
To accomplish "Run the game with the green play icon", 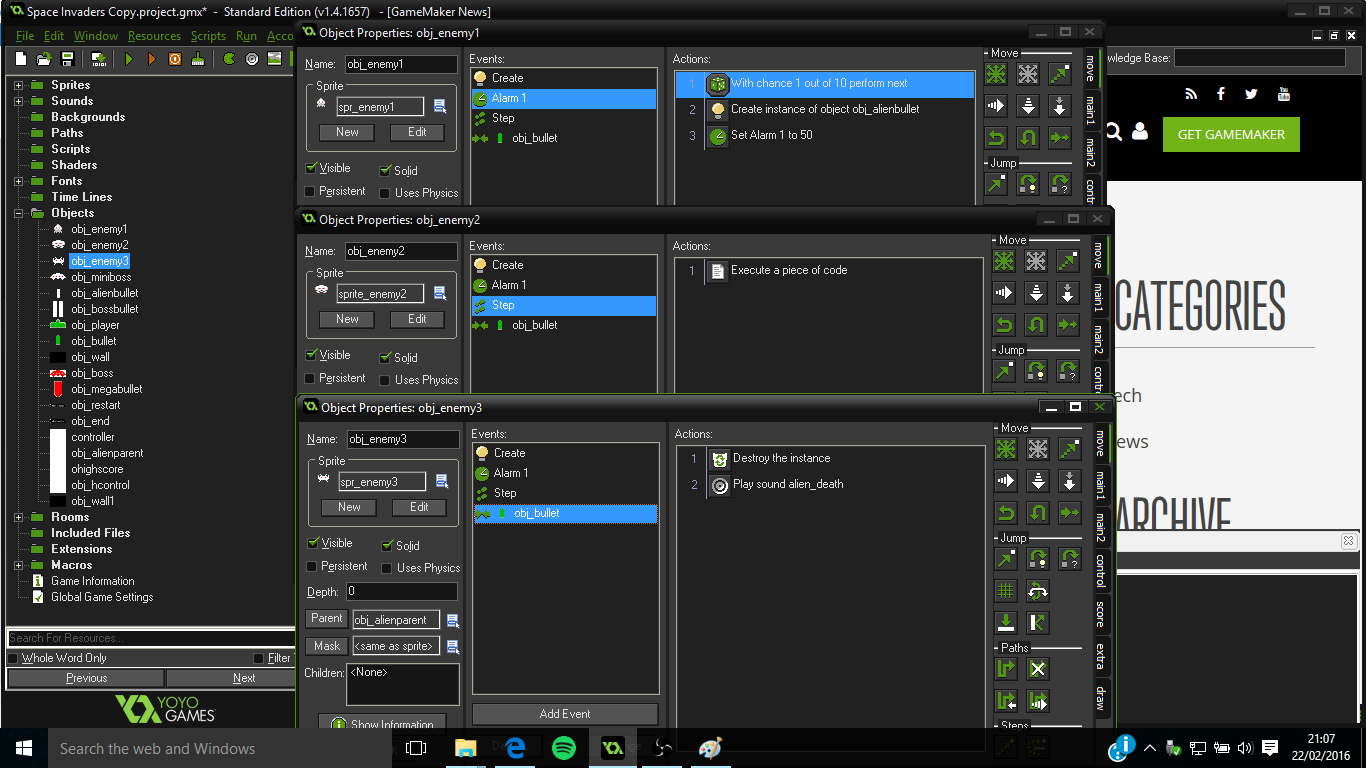I will coord(128,59).
